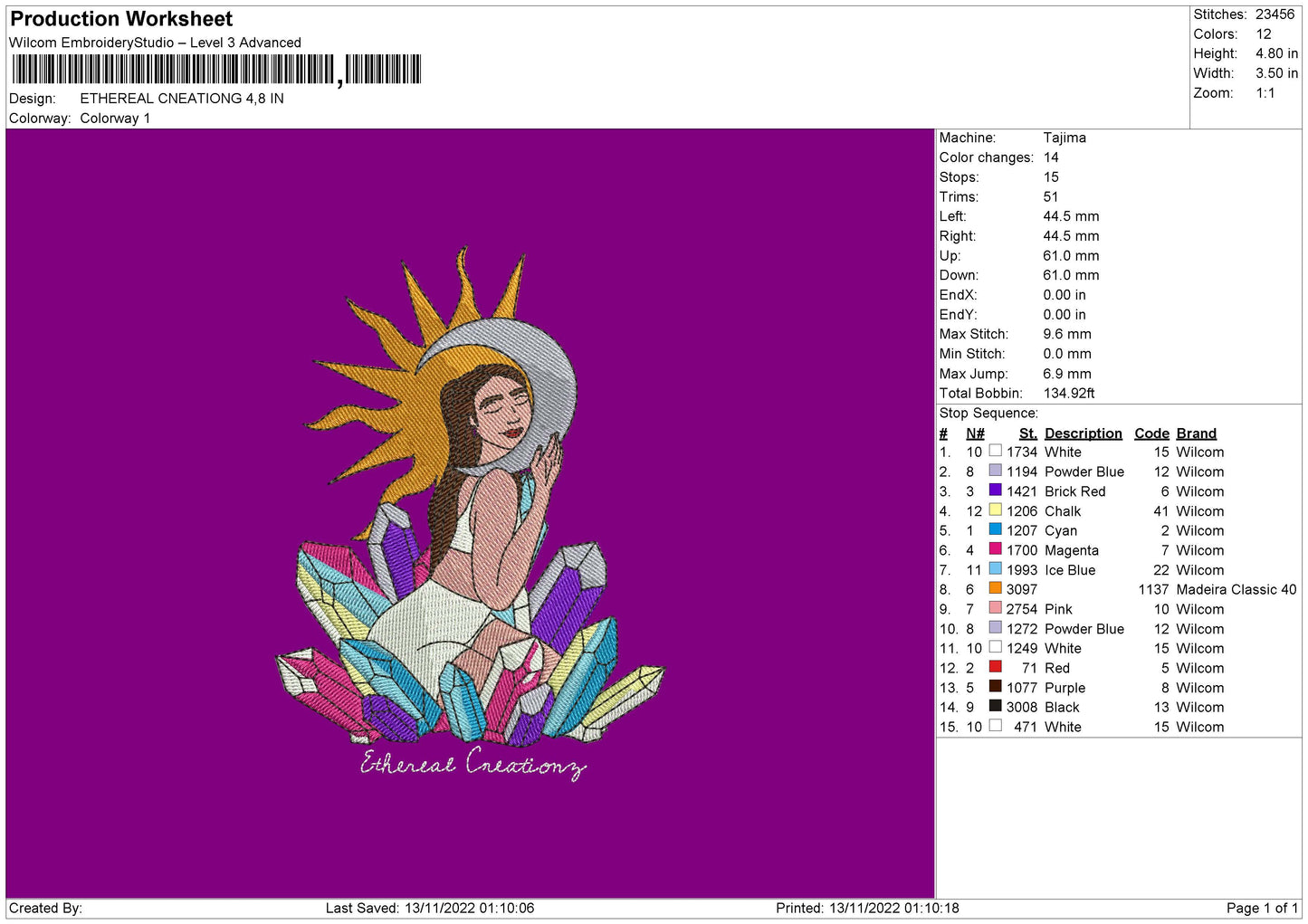The height and width of the screenshot is (924, 1308).
Task: Click the 'Colorway 1' value
Action: 115,119
